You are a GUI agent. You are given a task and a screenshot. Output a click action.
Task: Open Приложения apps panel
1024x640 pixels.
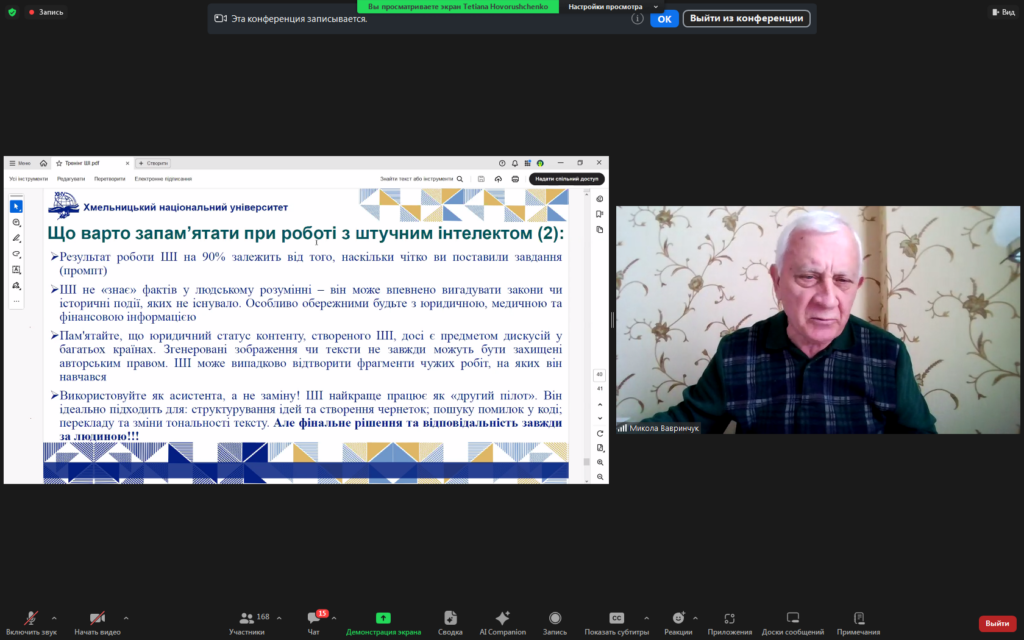click(x=729, y=622)
